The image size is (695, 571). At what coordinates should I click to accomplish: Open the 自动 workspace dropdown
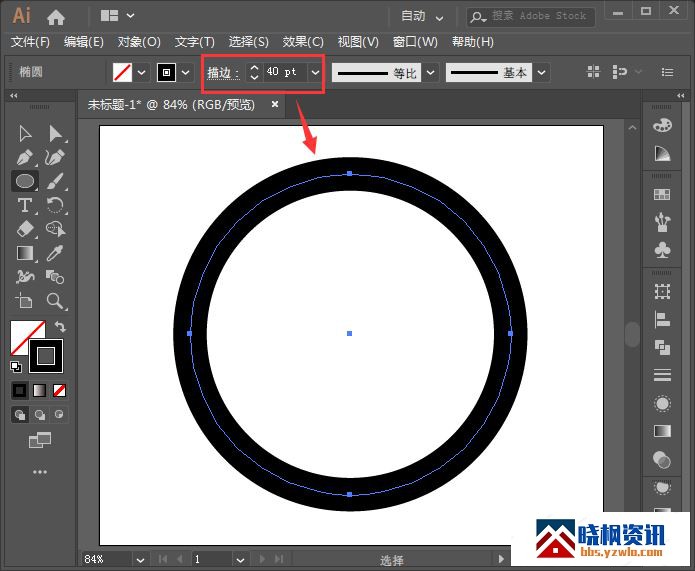click(x=422, y=17)
